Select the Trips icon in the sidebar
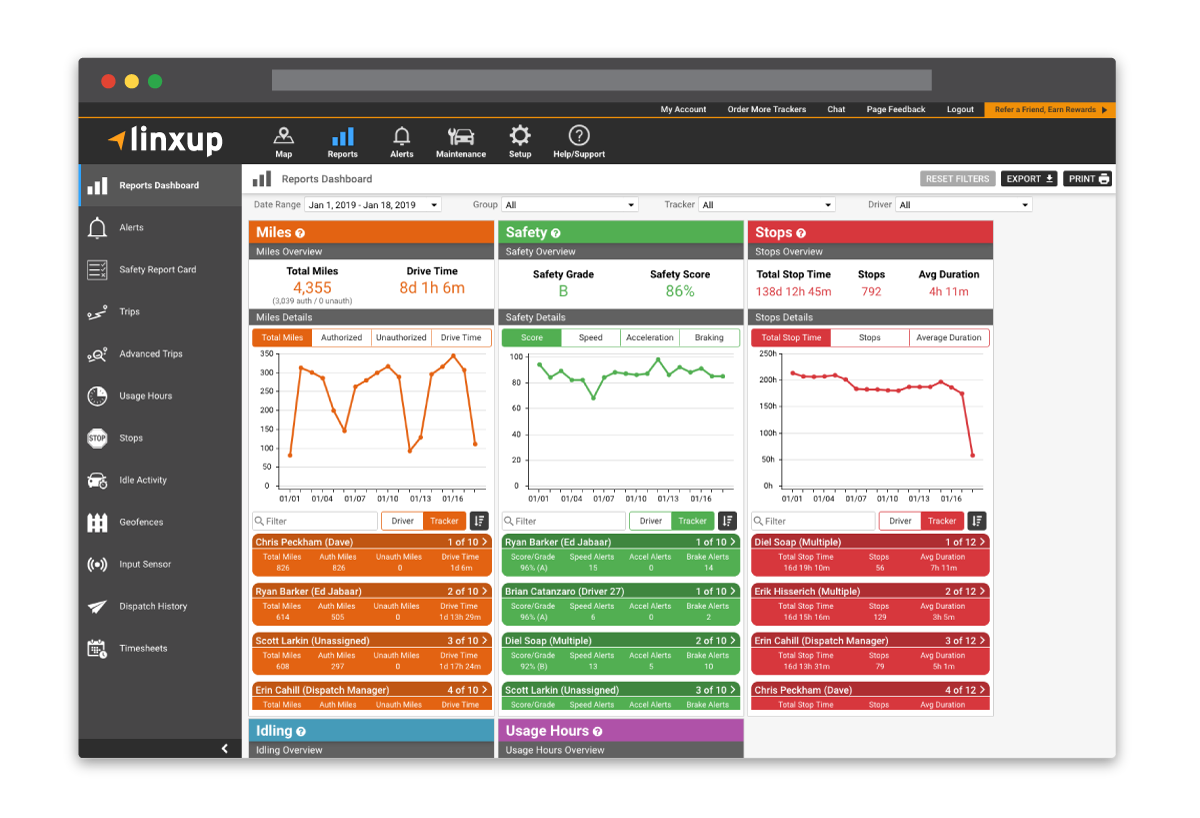 97,311
